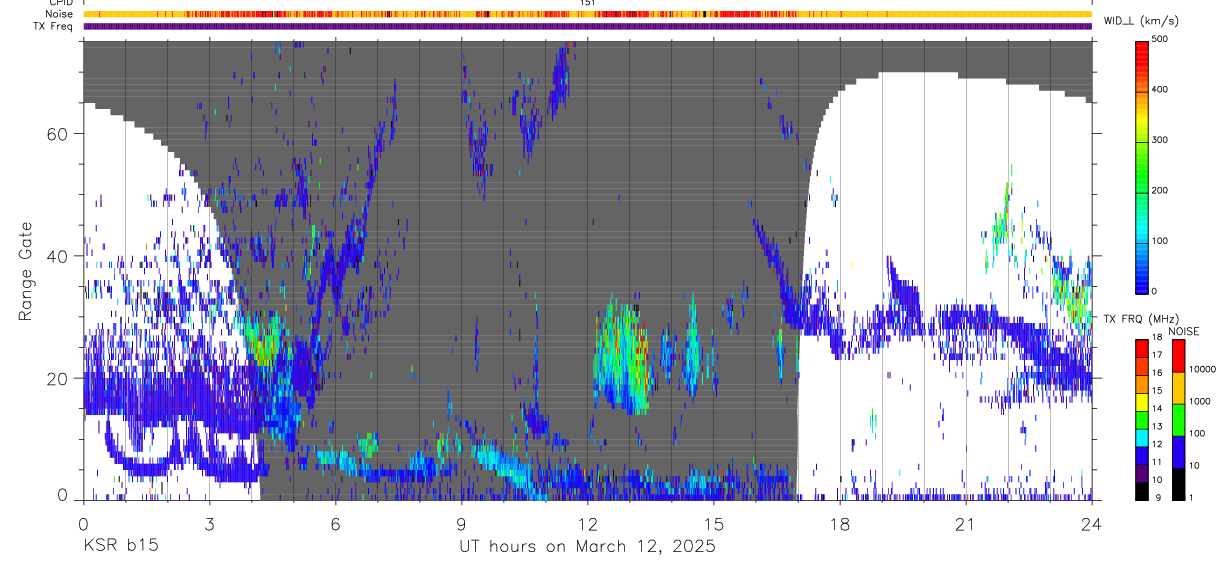Click the '15' hour label on the x-axis

click(713, 522)
